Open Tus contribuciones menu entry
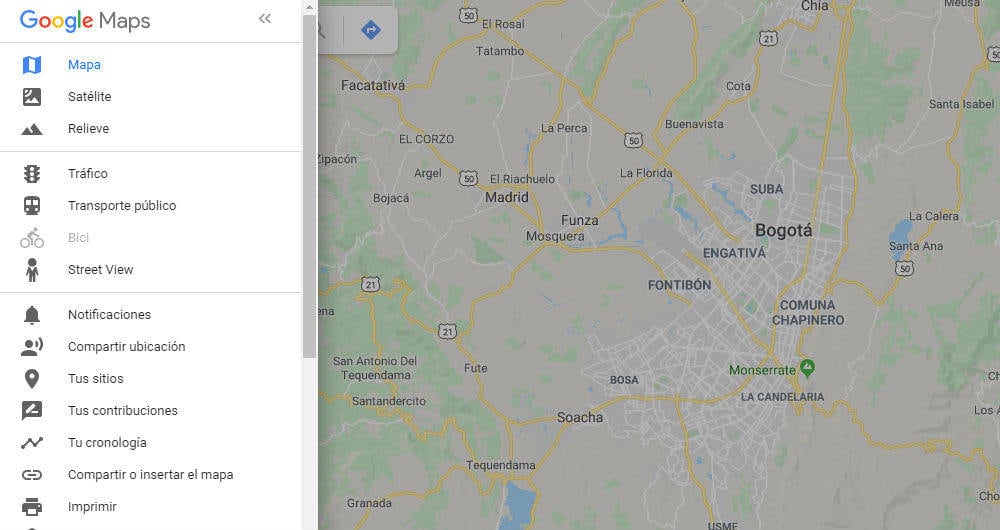This screenshot has height=530, width=1000. coord(151,411)
